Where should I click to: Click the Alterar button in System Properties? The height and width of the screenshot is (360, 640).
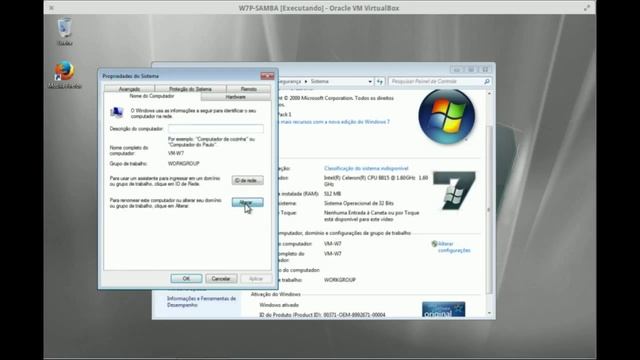[x=247, y=202]
